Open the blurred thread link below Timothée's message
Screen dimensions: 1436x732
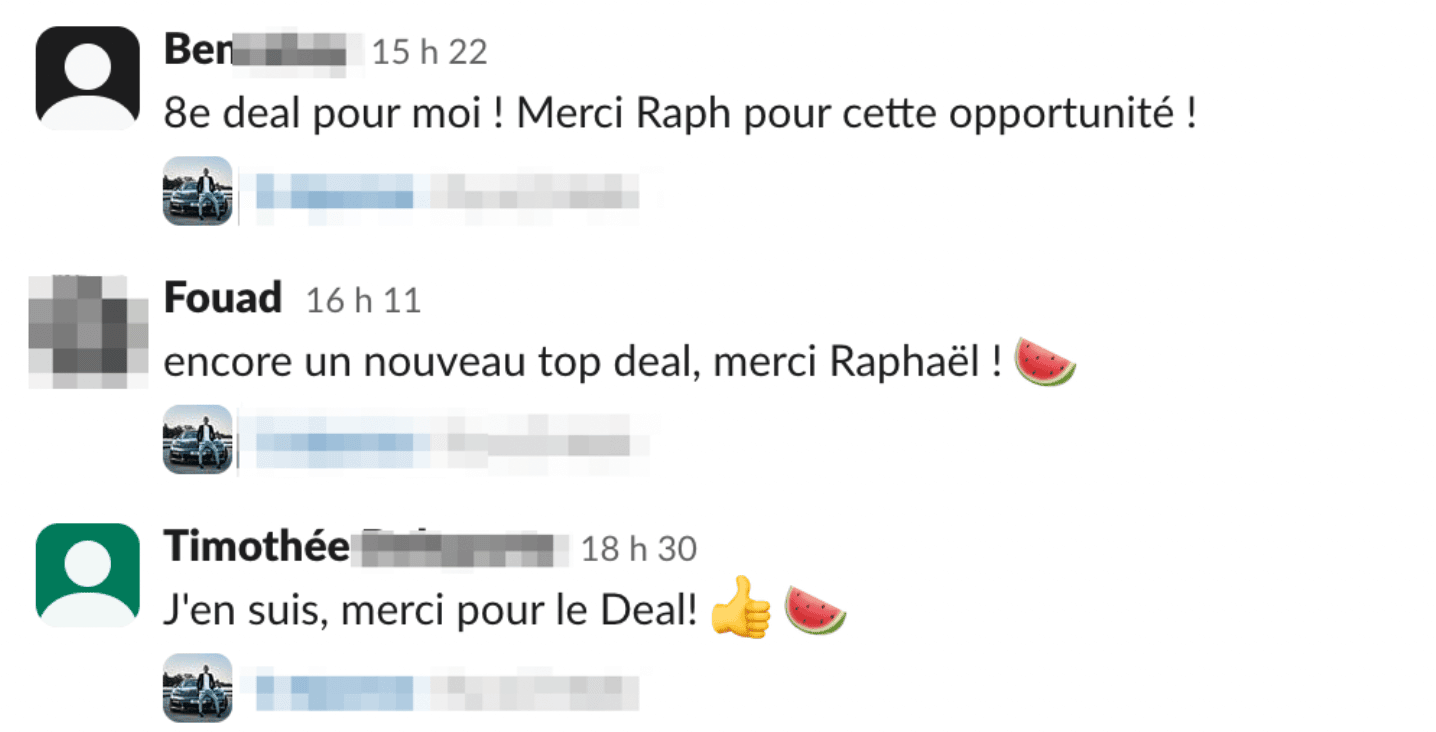click(447, 688)
